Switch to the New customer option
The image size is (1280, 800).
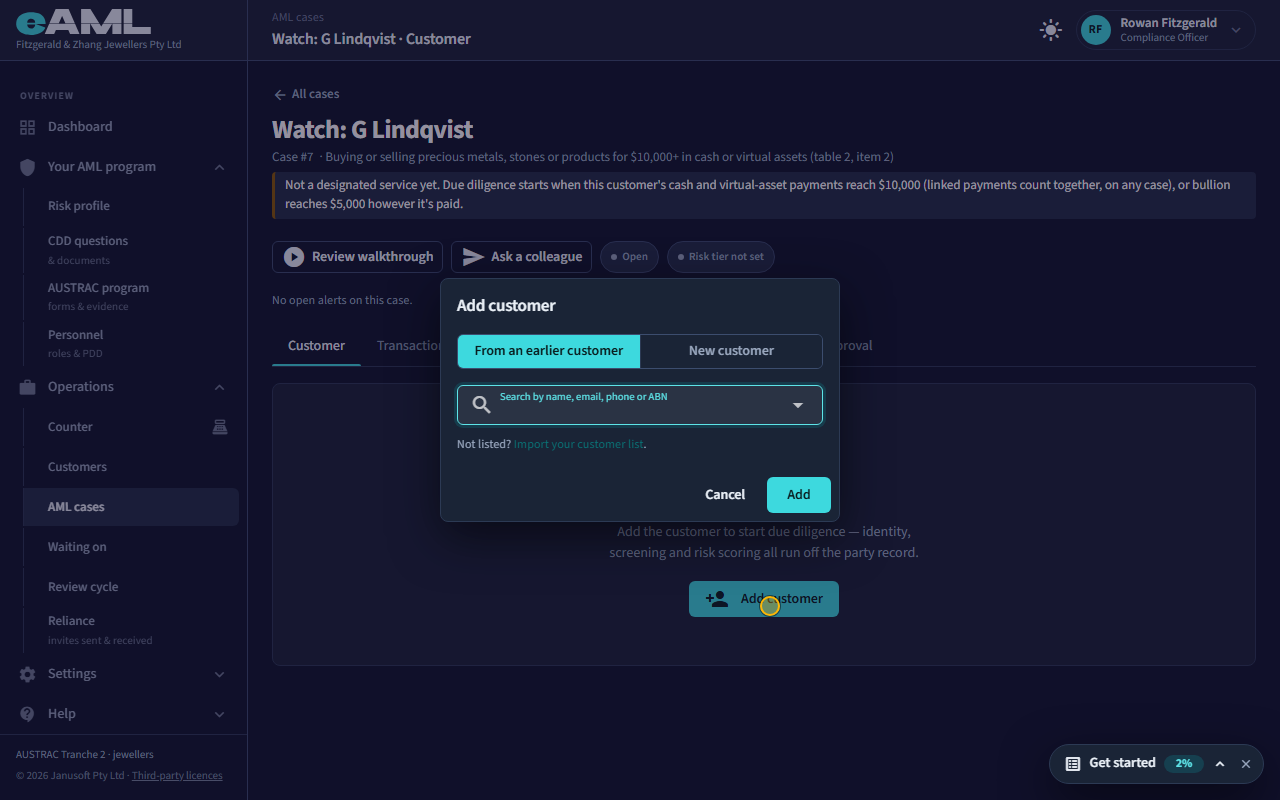coord(731,351)
